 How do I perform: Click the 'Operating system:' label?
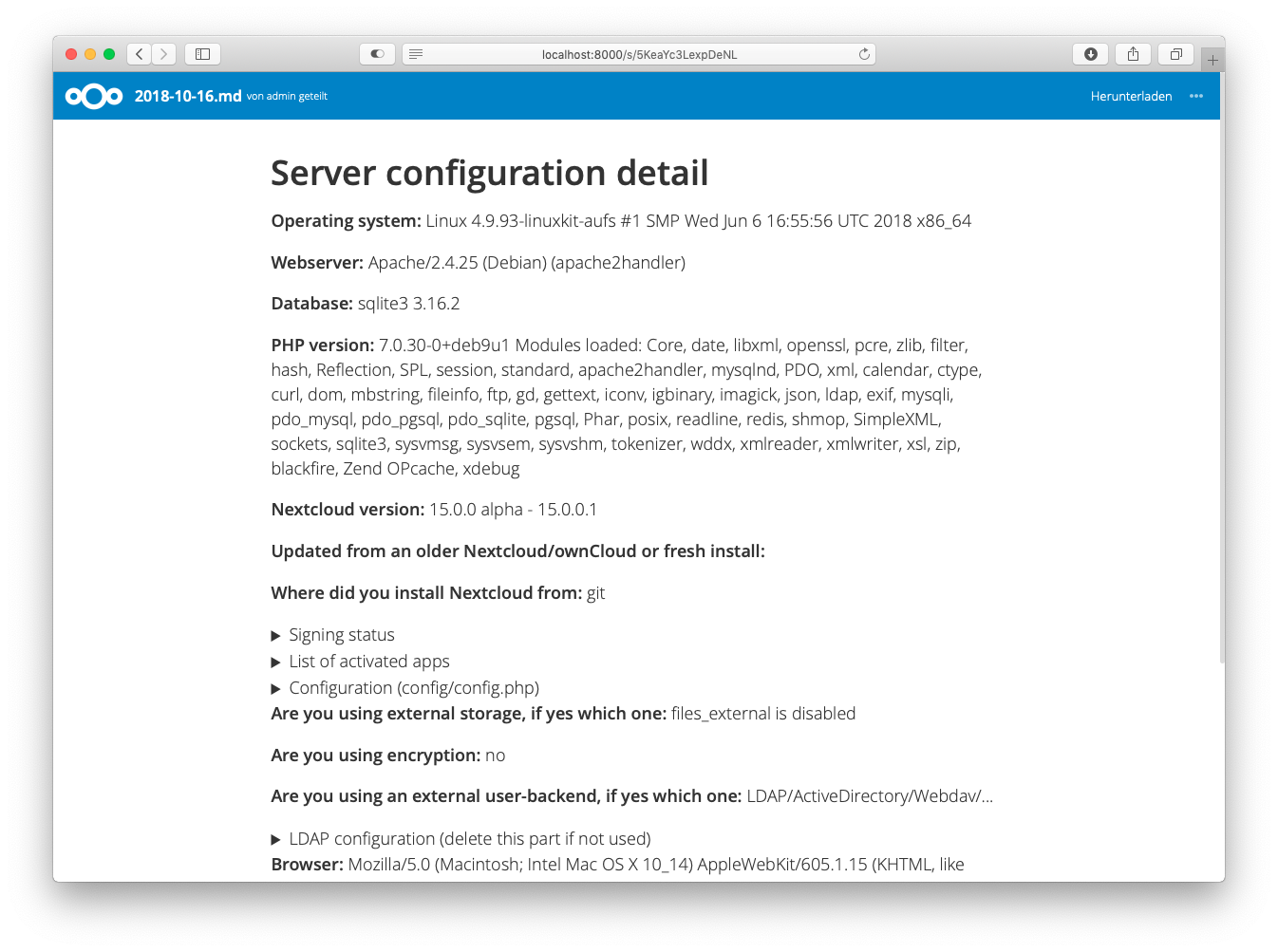click(346, 221)
